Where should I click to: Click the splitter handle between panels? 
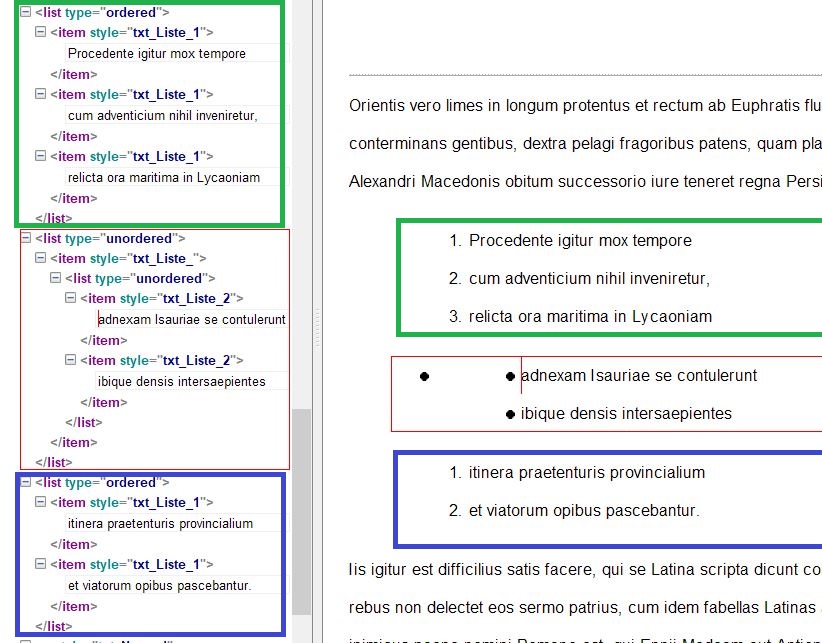tap(317, 328)
